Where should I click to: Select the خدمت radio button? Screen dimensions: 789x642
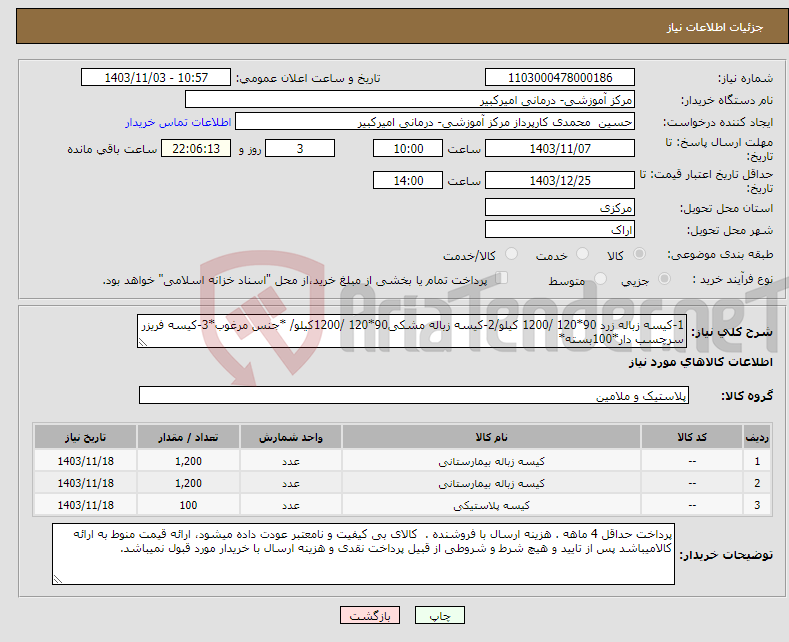pos(582,254)
